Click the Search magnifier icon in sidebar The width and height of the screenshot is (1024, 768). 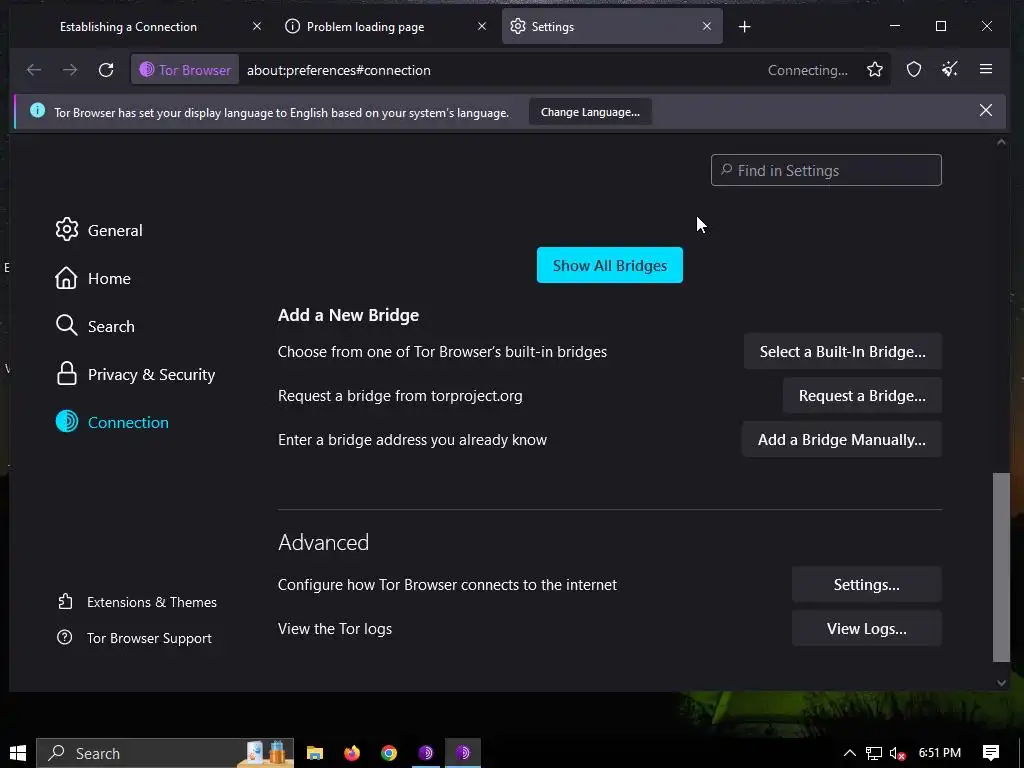(x=66, y=325)
